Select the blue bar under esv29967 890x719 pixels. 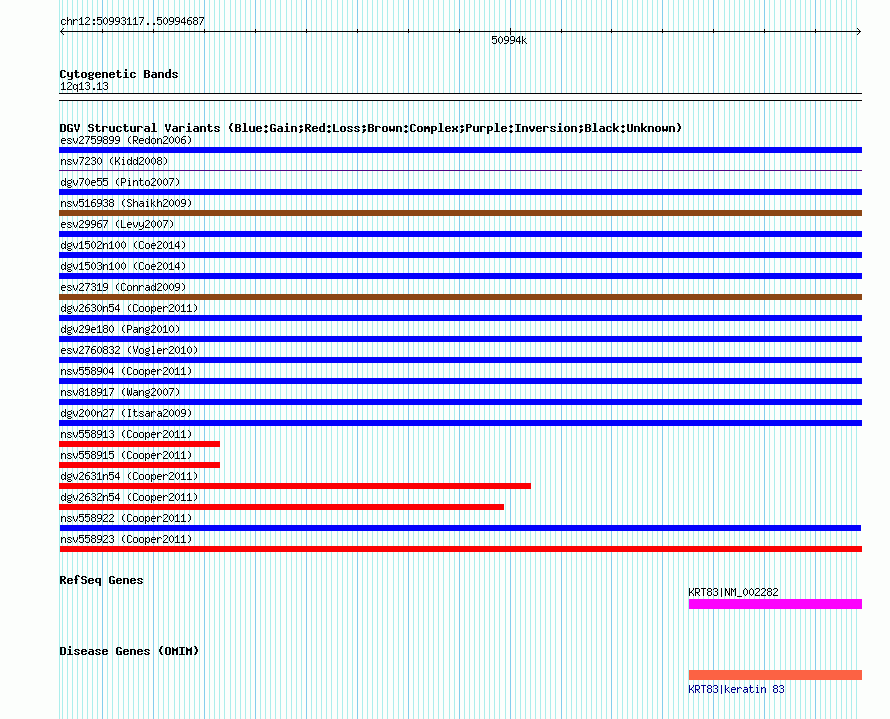pyautogui.click(x=460, y=234)
